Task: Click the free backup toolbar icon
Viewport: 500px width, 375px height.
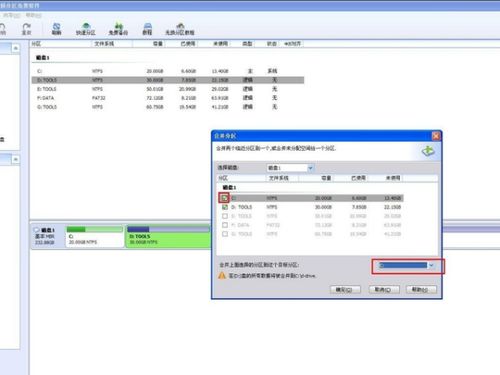Action: (x=118, y=29)
